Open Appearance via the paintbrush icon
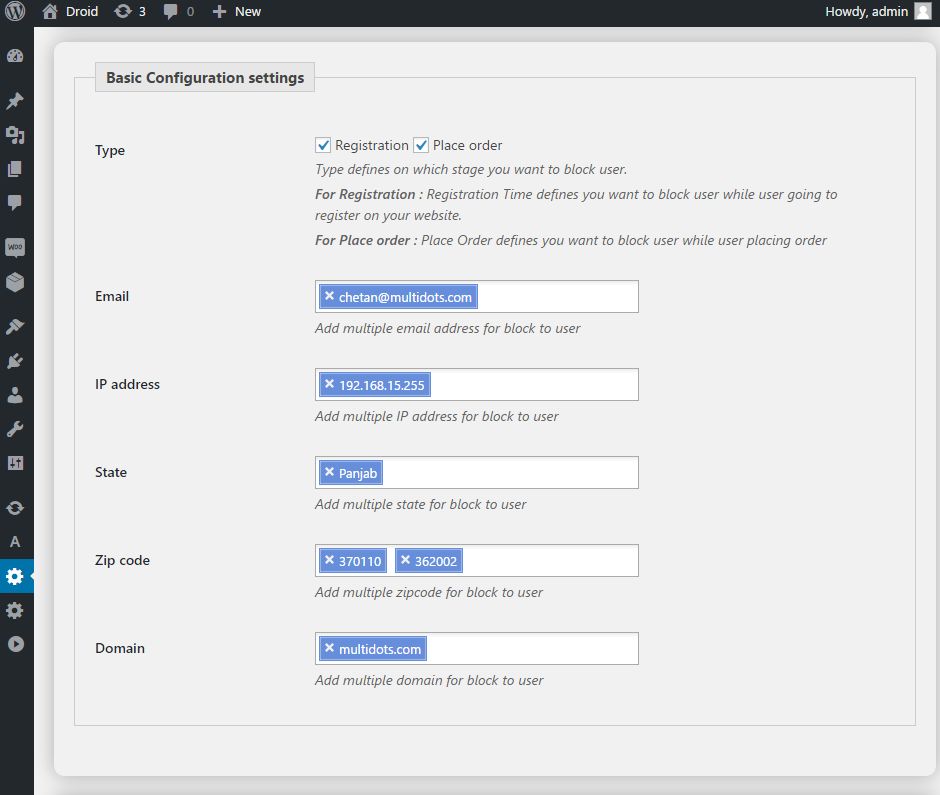The height and width of the screenshot is (795, 940). (15, 327)
